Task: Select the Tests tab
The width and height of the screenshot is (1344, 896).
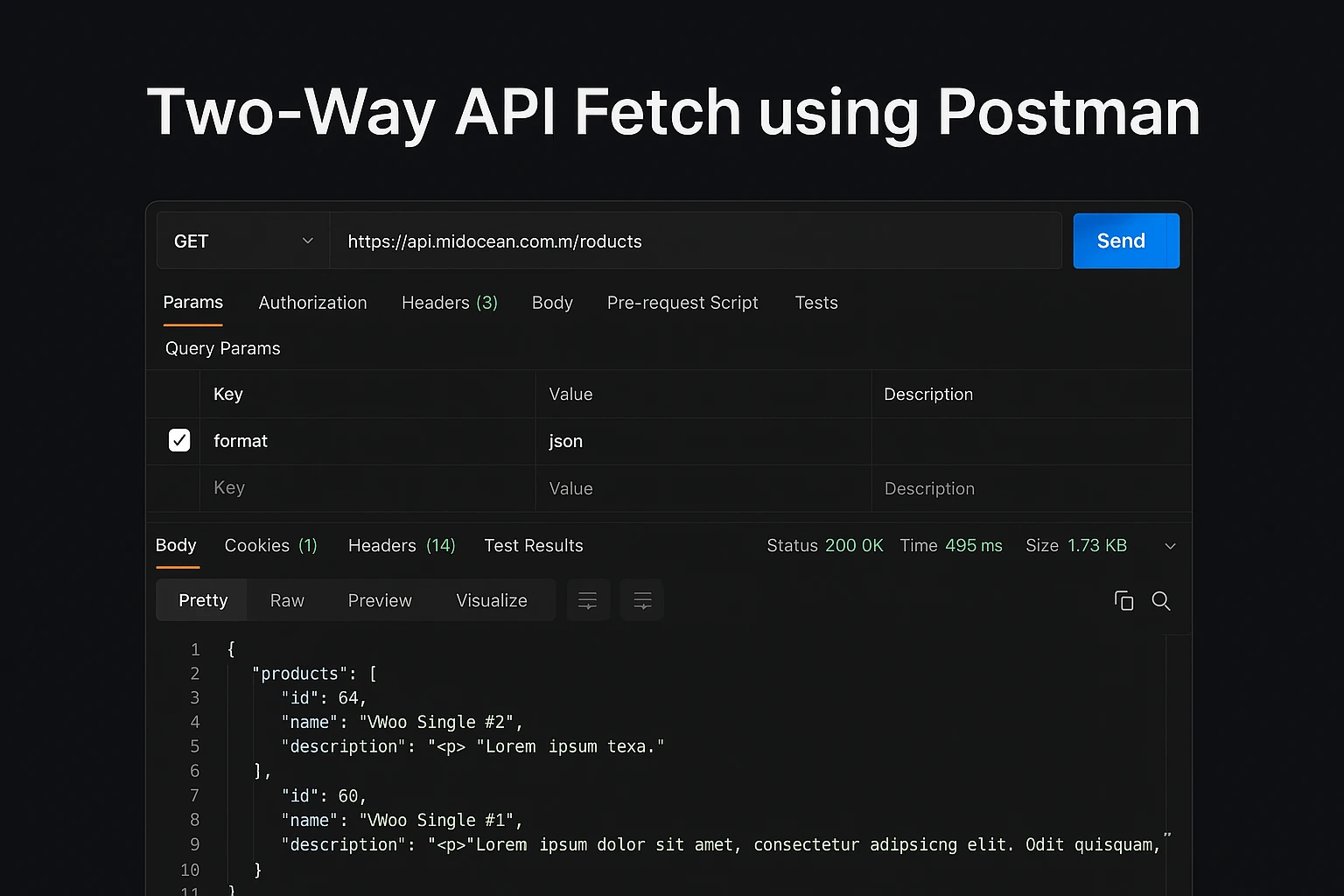Action: [815, 303]
